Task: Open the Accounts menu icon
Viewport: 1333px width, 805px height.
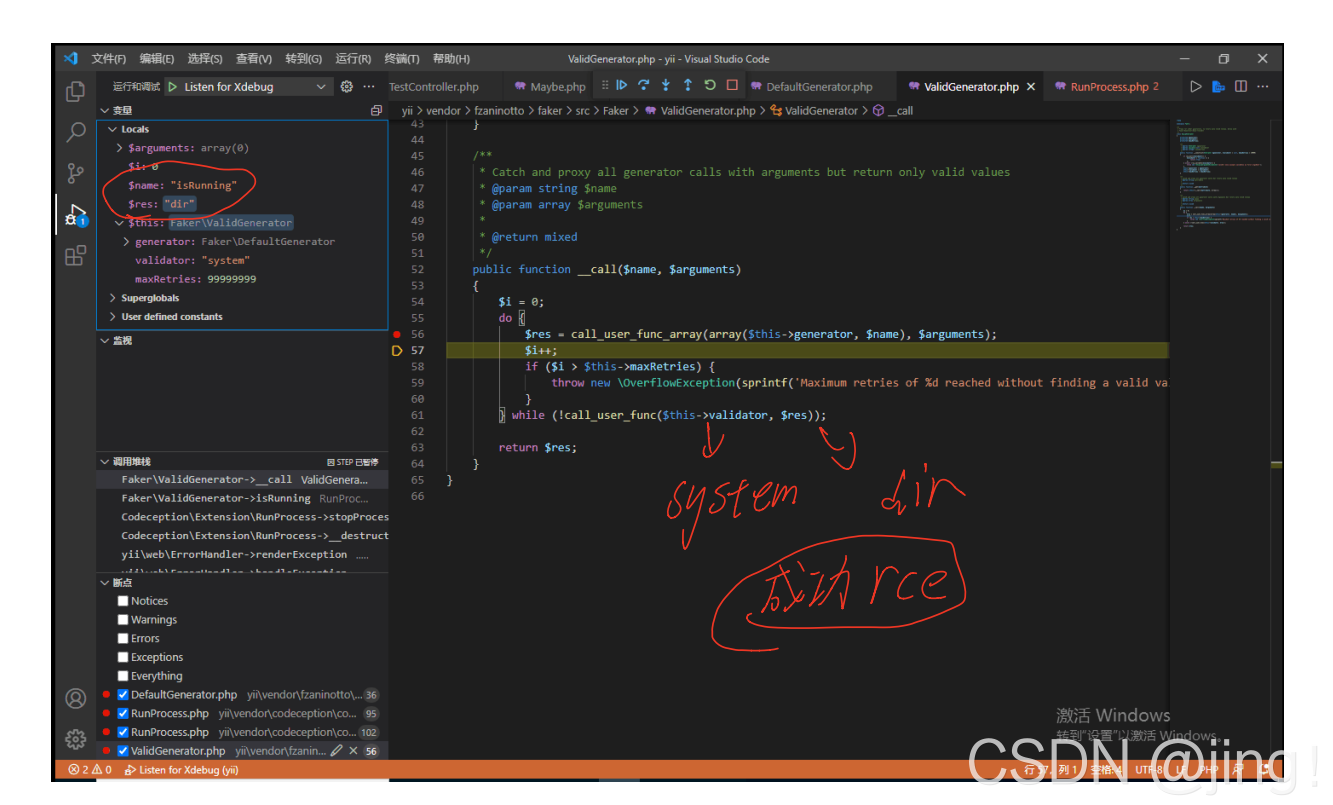Action: pos(75,698)
